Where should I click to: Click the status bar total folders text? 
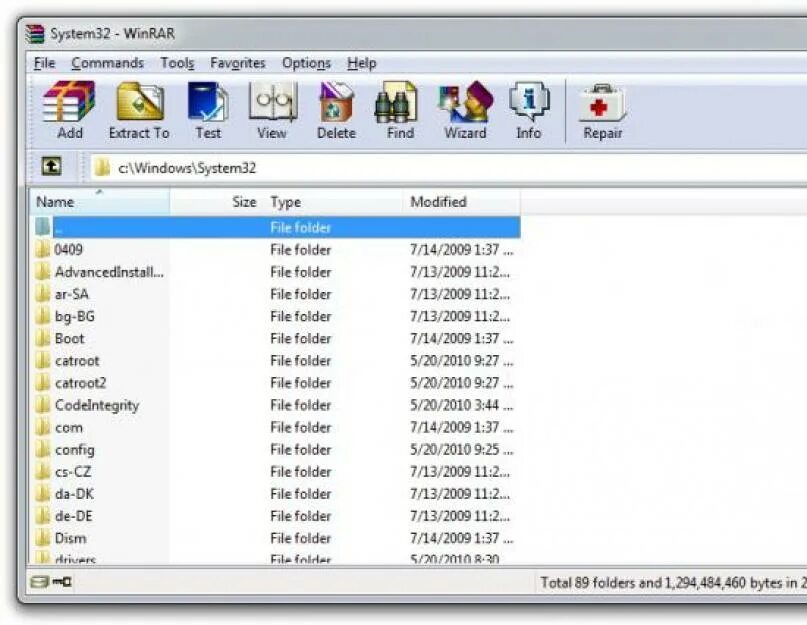click(673, 583)
